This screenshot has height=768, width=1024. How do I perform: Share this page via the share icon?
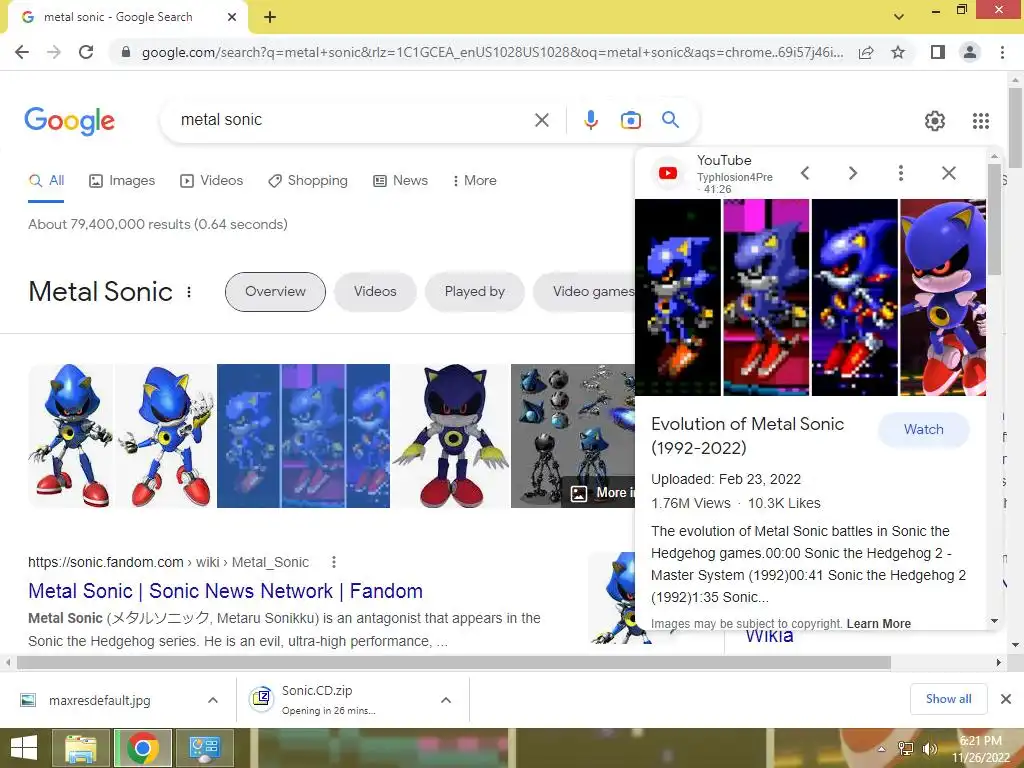(x=866, y=52)
